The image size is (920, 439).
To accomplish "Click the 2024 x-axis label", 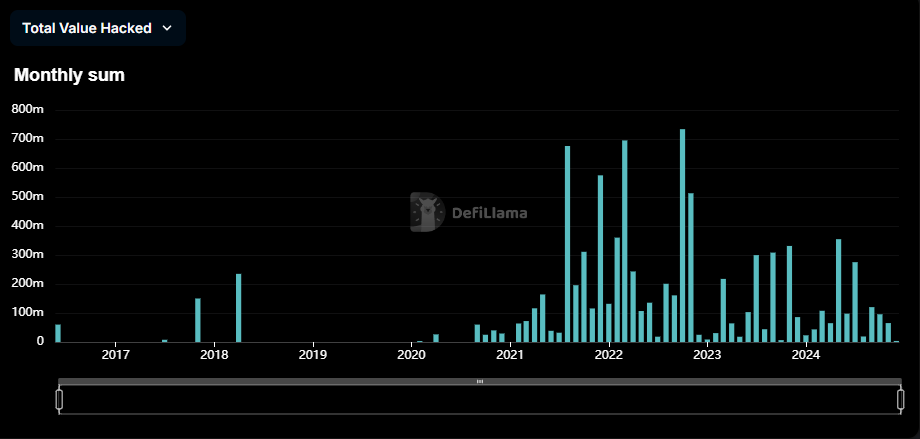I will click(x=806, y=355).
